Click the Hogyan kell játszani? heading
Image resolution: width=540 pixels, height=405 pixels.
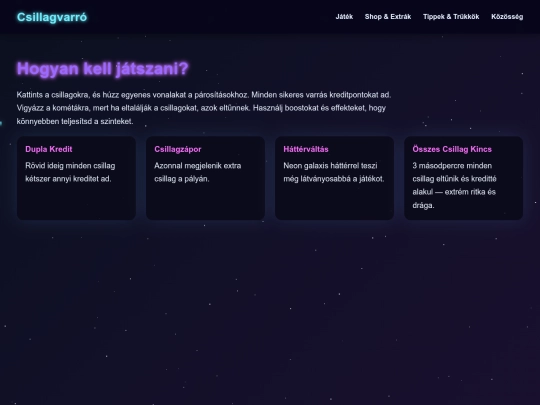coord(103,69)
